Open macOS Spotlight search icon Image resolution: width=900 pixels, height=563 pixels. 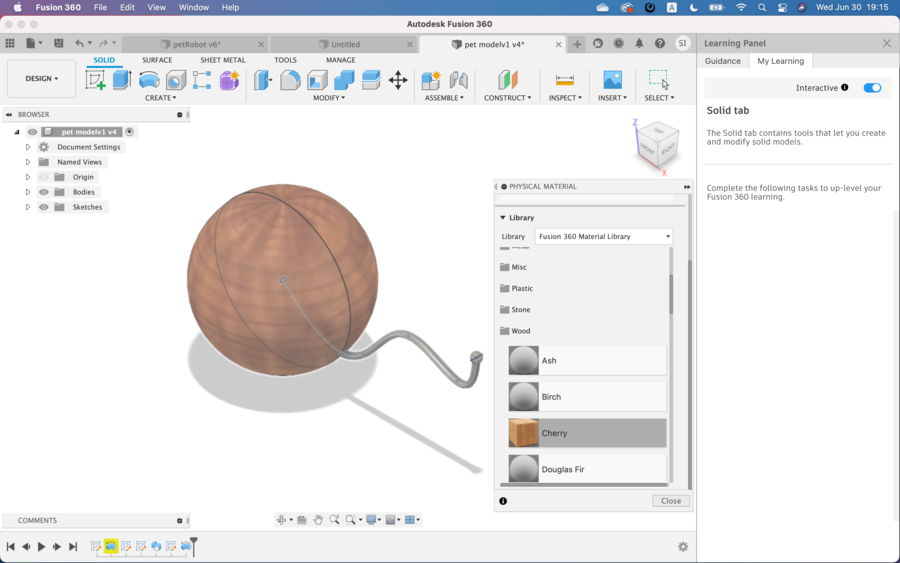point(762,7)
